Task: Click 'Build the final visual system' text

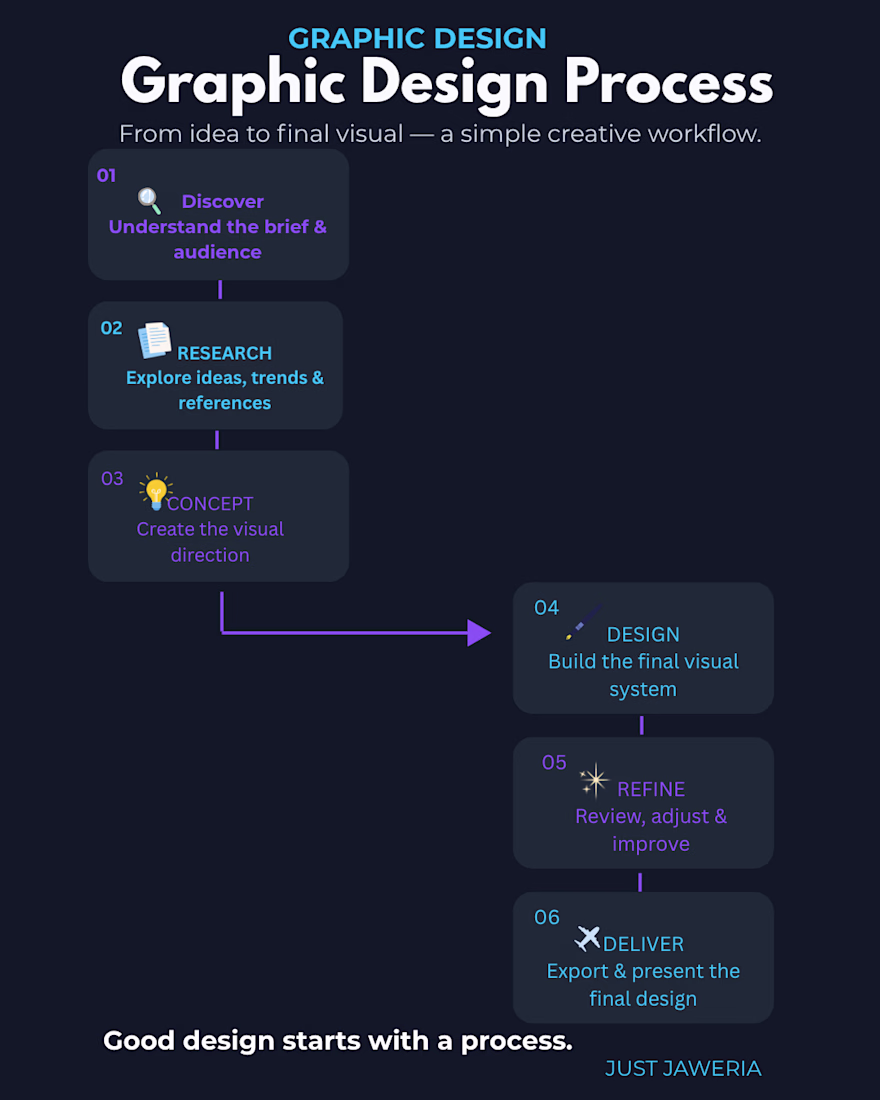Action: pos(643,675)
